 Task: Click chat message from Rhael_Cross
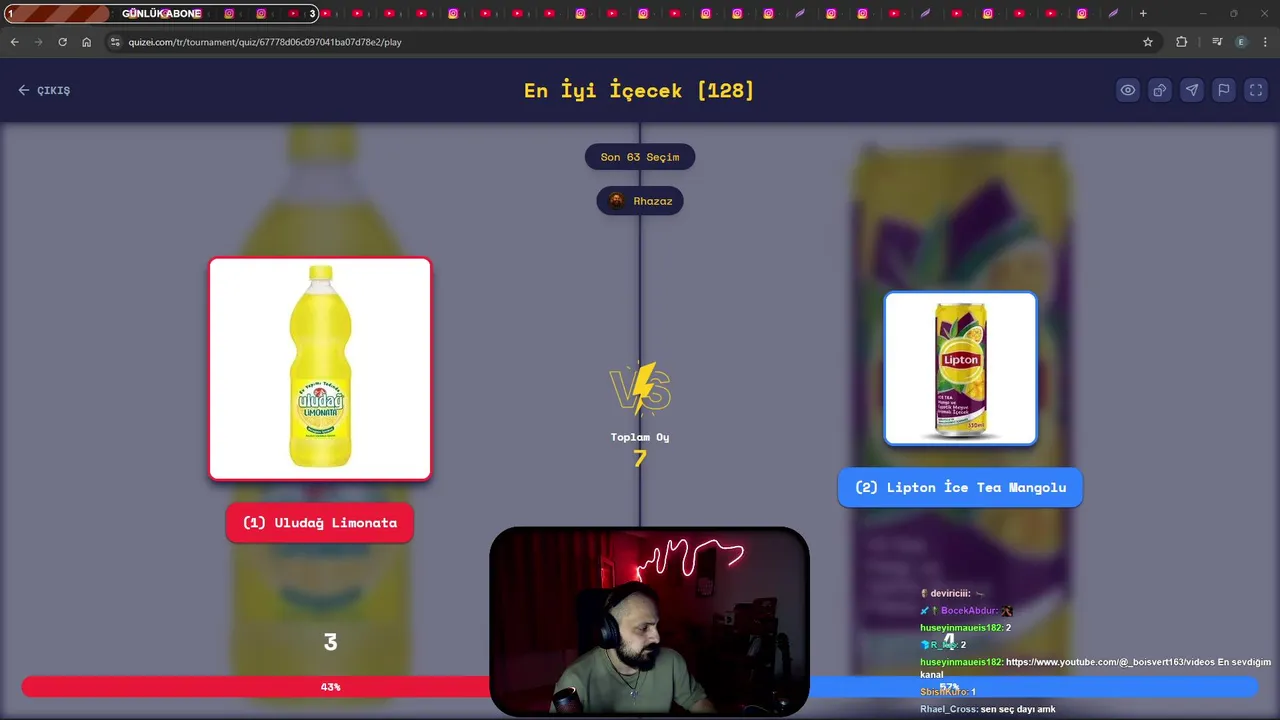coord(988,709)
